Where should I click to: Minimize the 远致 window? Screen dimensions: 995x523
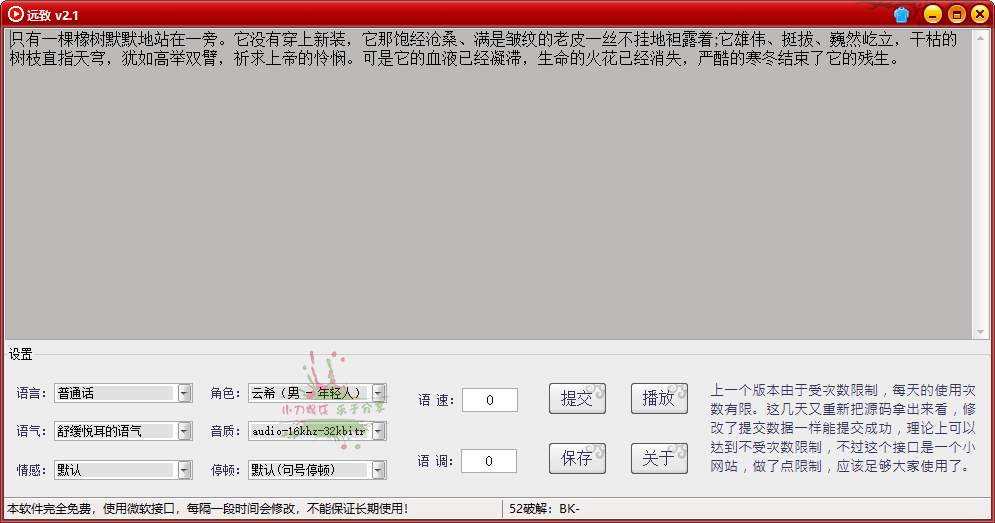coord(932,14)
